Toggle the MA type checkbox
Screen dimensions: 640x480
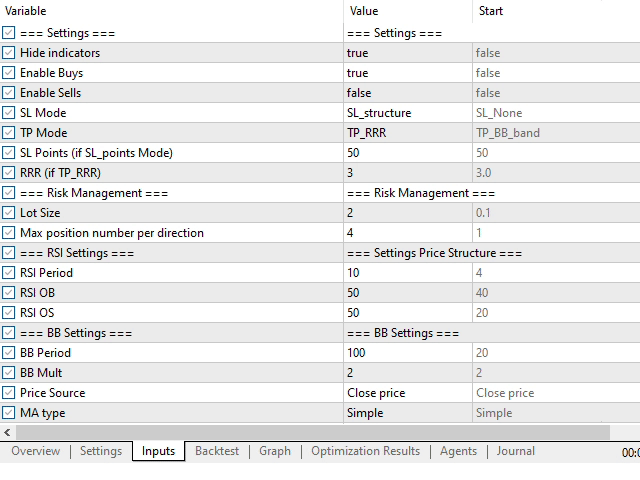pyautogui.click(x=9, y=413)
